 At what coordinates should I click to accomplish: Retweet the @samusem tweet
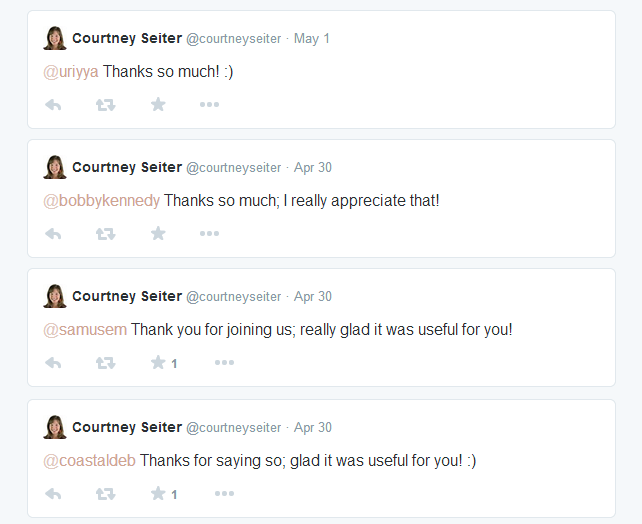click(106, 363)
